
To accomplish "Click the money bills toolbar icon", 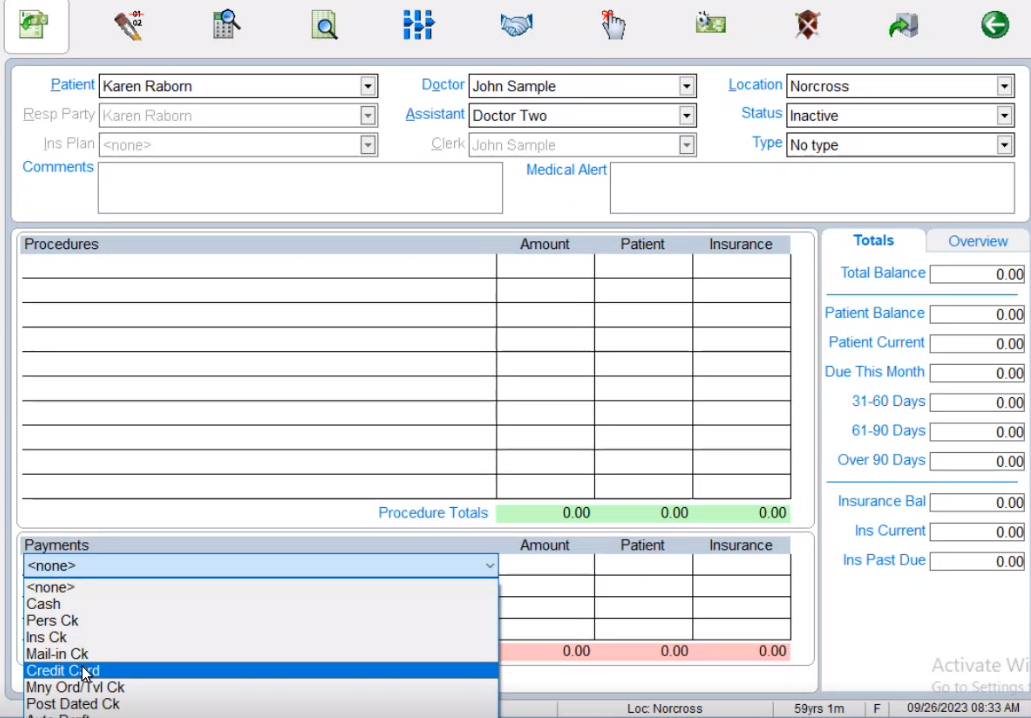I will (711, 24).
